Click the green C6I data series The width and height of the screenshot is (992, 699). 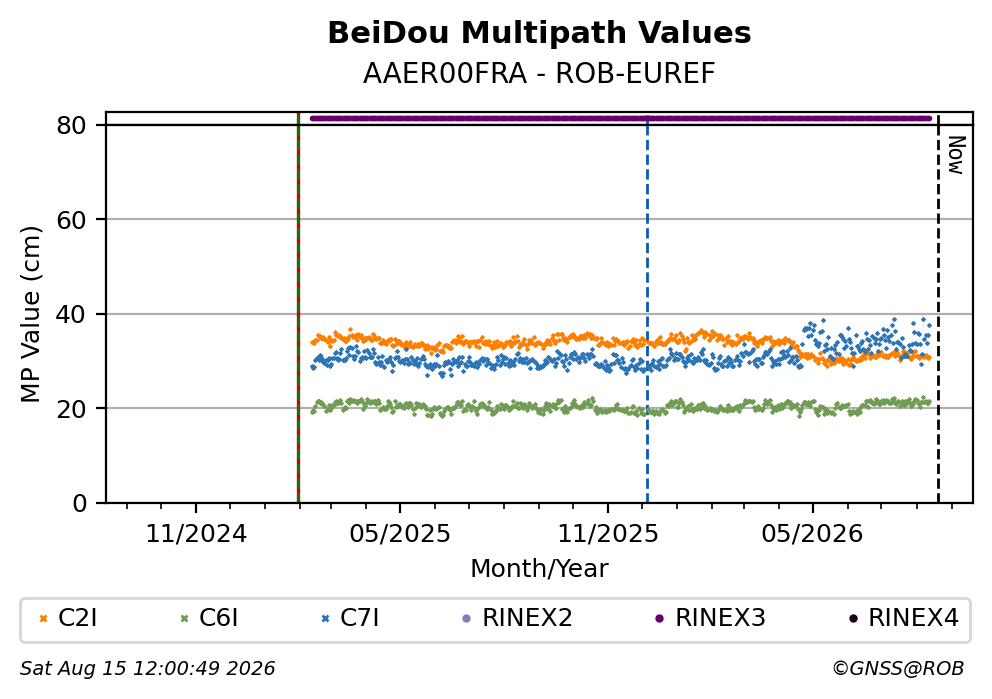click(x=621, y=406)
